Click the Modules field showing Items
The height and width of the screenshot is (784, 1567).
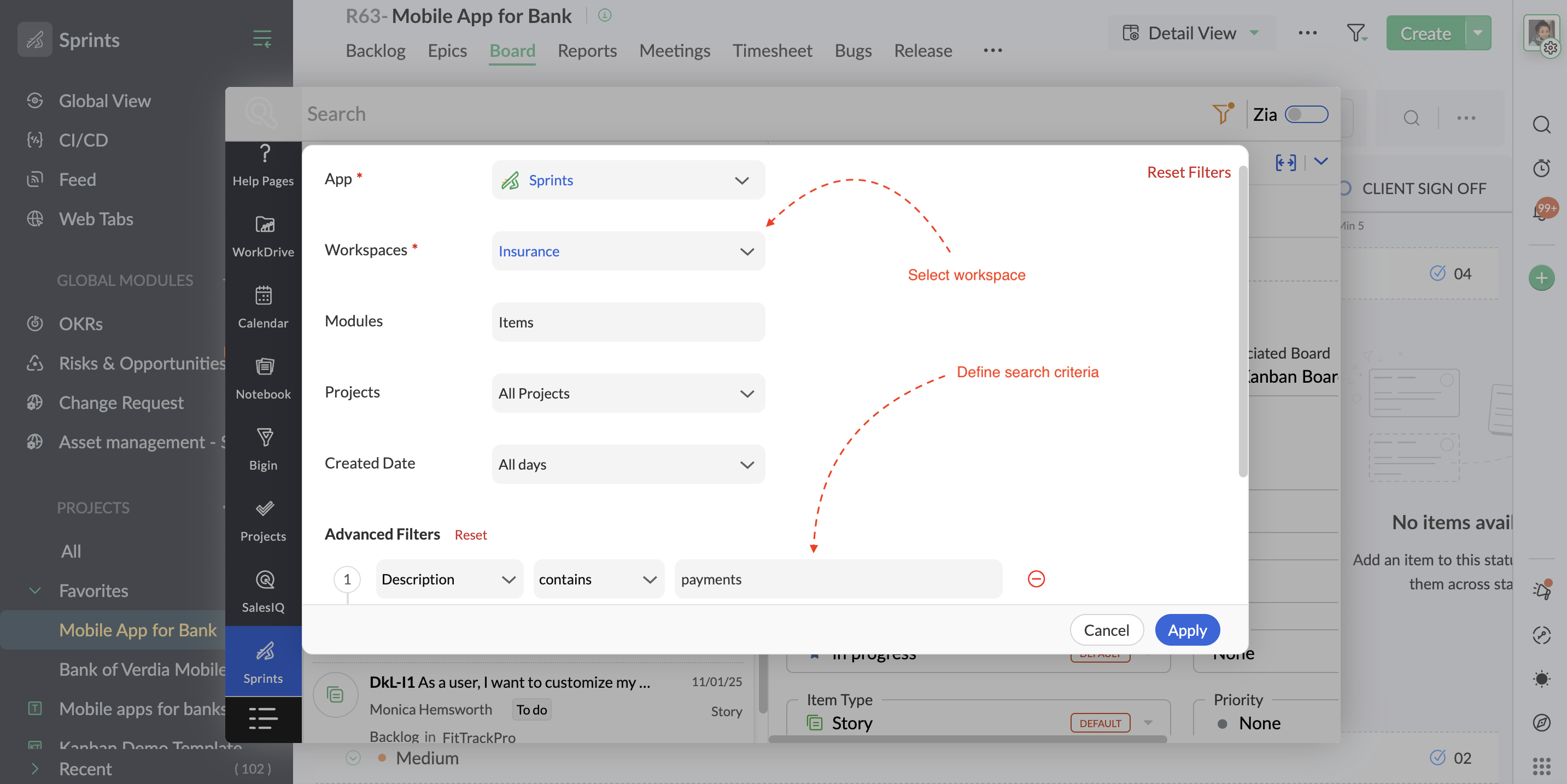[x=628, y=323]
